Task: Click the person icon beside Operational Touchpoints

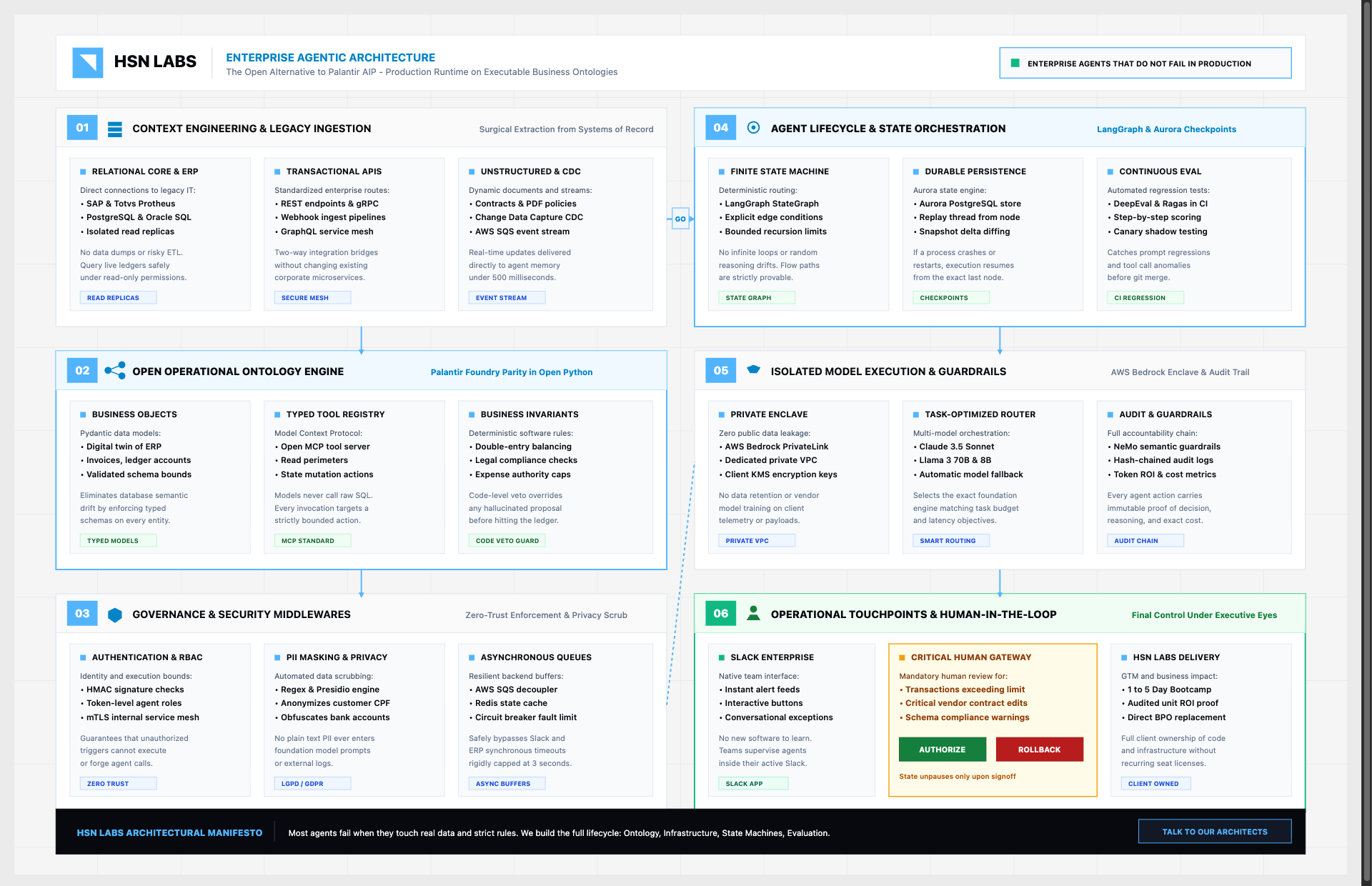Action: click(753, 613)
